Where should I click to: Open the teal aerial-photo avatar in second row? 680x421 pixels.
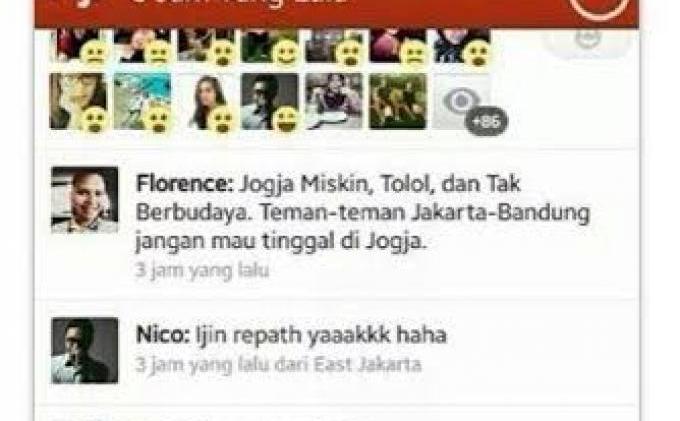(x=142, y=101)
